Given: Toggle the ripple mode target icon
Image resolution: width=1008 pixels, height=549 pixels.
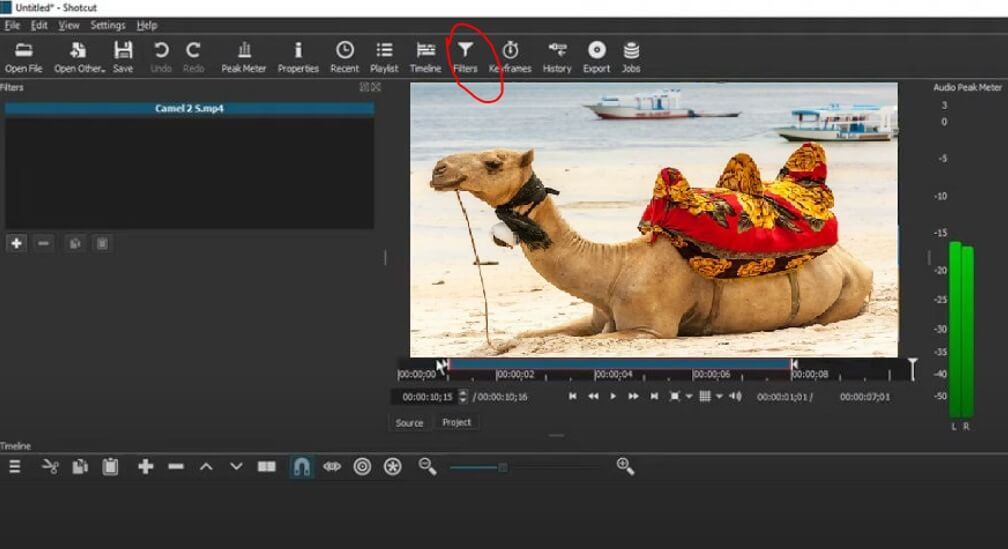Looking at the screenshot, I should (x=362, y=467).
